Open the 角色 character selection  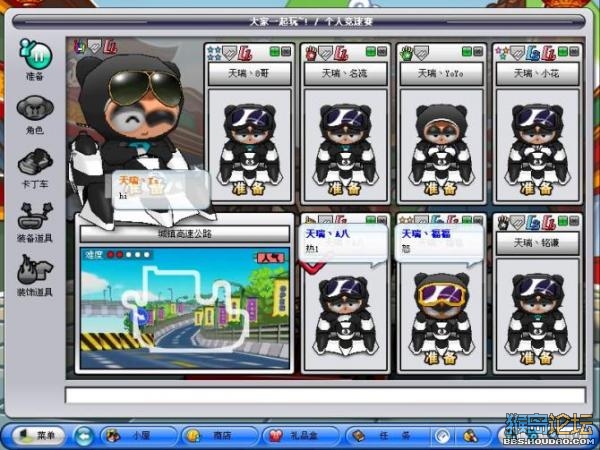(35, 114)
